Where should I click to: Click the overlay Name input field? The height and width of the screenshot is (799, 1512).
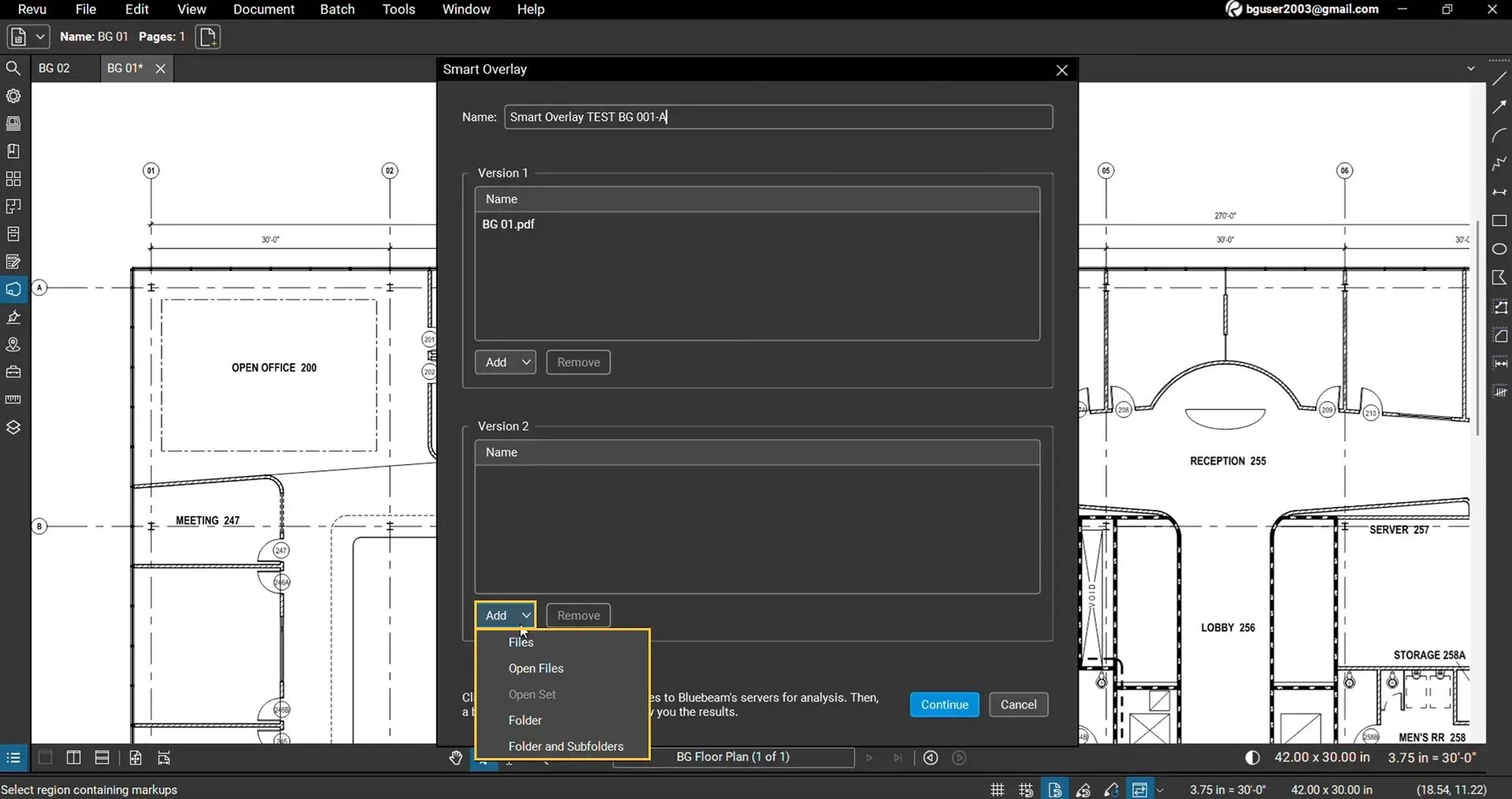778,117
